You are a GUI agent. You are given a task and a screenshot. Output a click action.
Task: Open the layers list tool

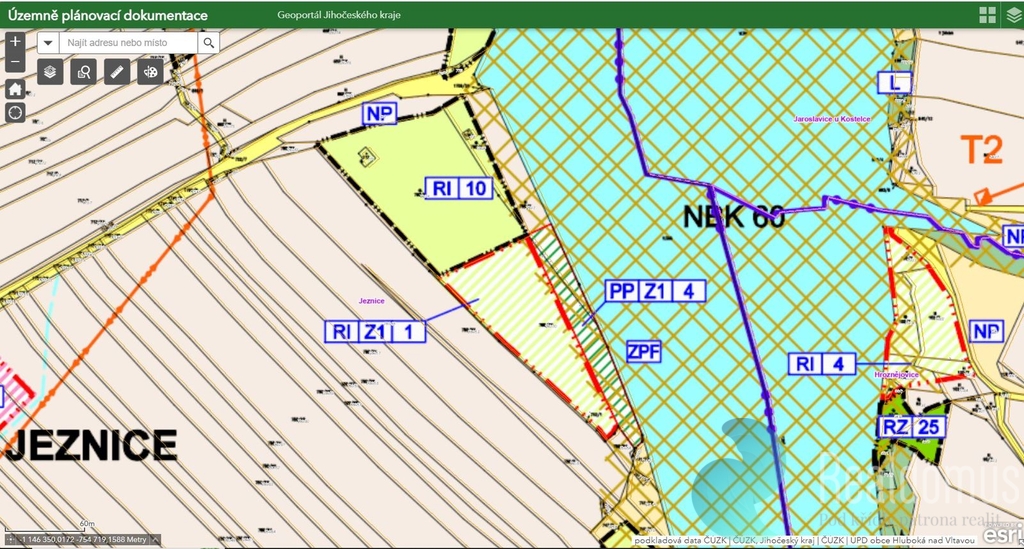click(51, 72)
